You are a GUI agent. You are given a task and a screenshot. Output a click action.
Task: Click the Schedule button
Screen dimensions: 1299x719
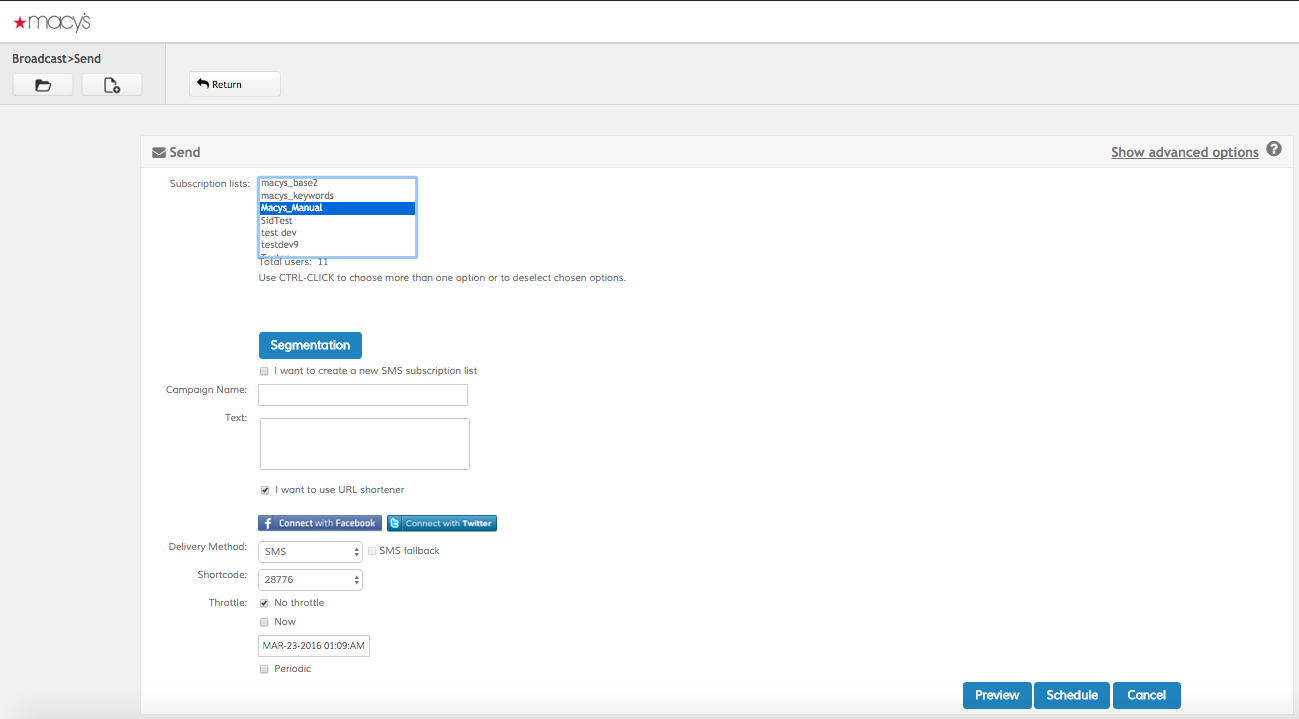coord(1071,695)
